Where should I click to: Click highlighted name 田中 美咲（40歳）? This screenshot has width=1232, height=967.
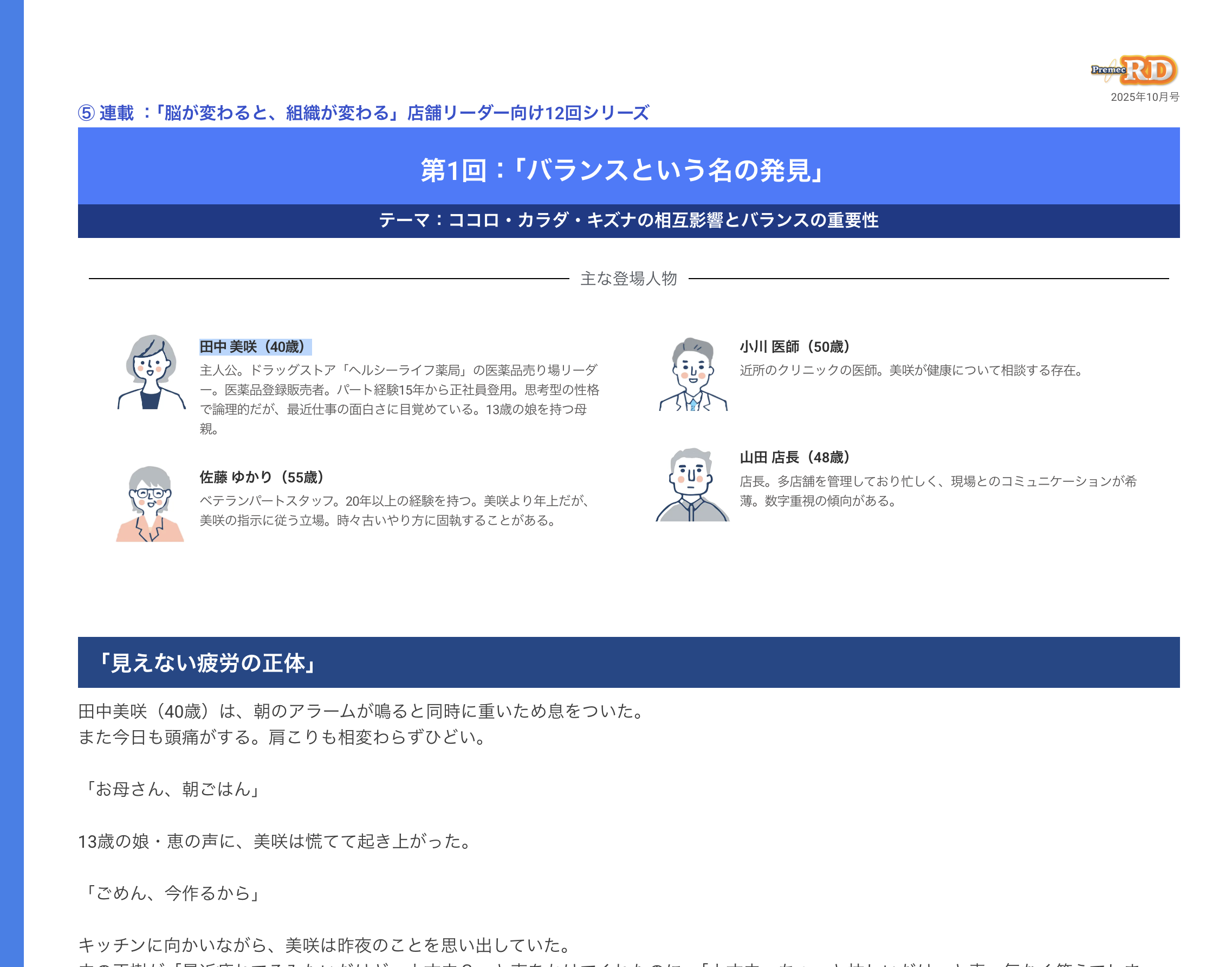click(255, 346)
